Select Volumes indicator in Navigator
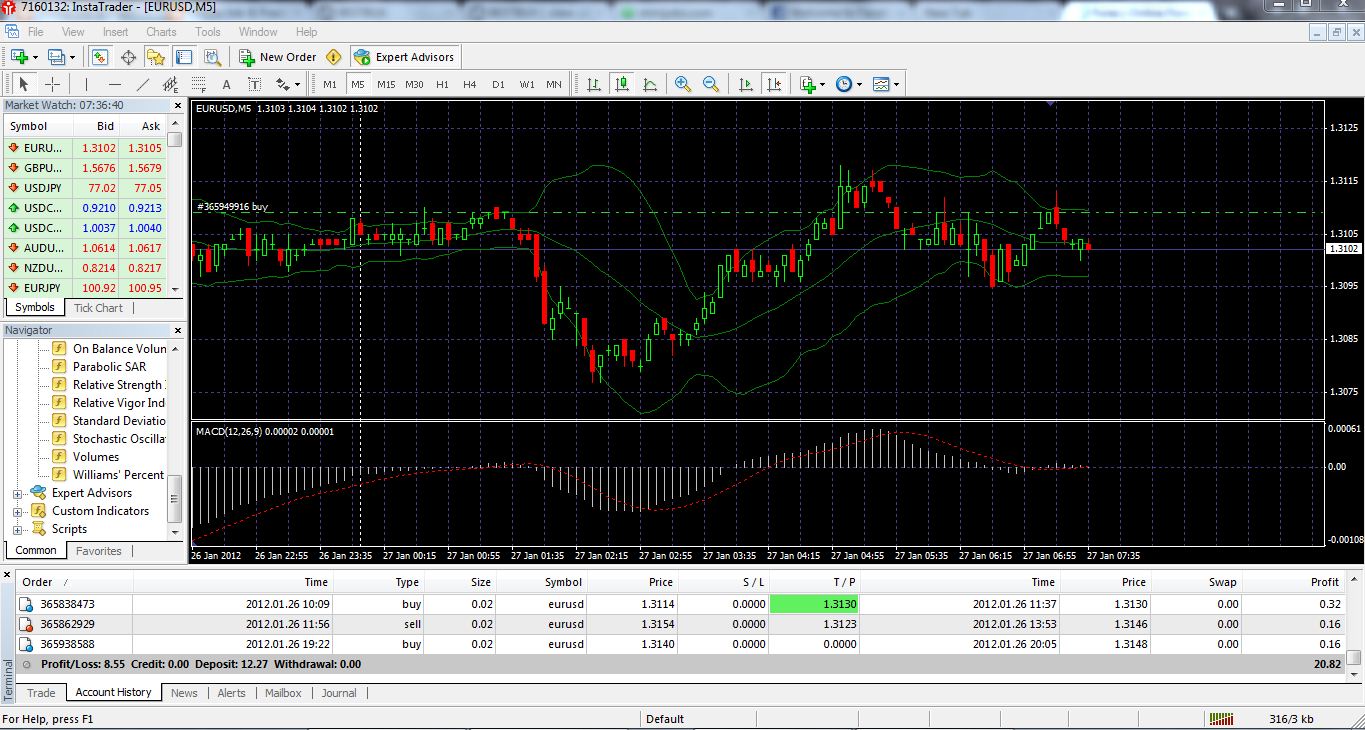Image resolution: width=1365 pixels, height=730 pixels. tap(95, 457)
